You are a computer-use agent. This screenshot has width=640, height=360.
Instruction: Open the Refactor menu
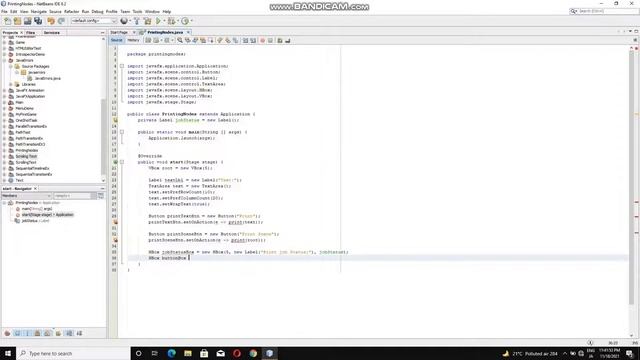[71, 11]
